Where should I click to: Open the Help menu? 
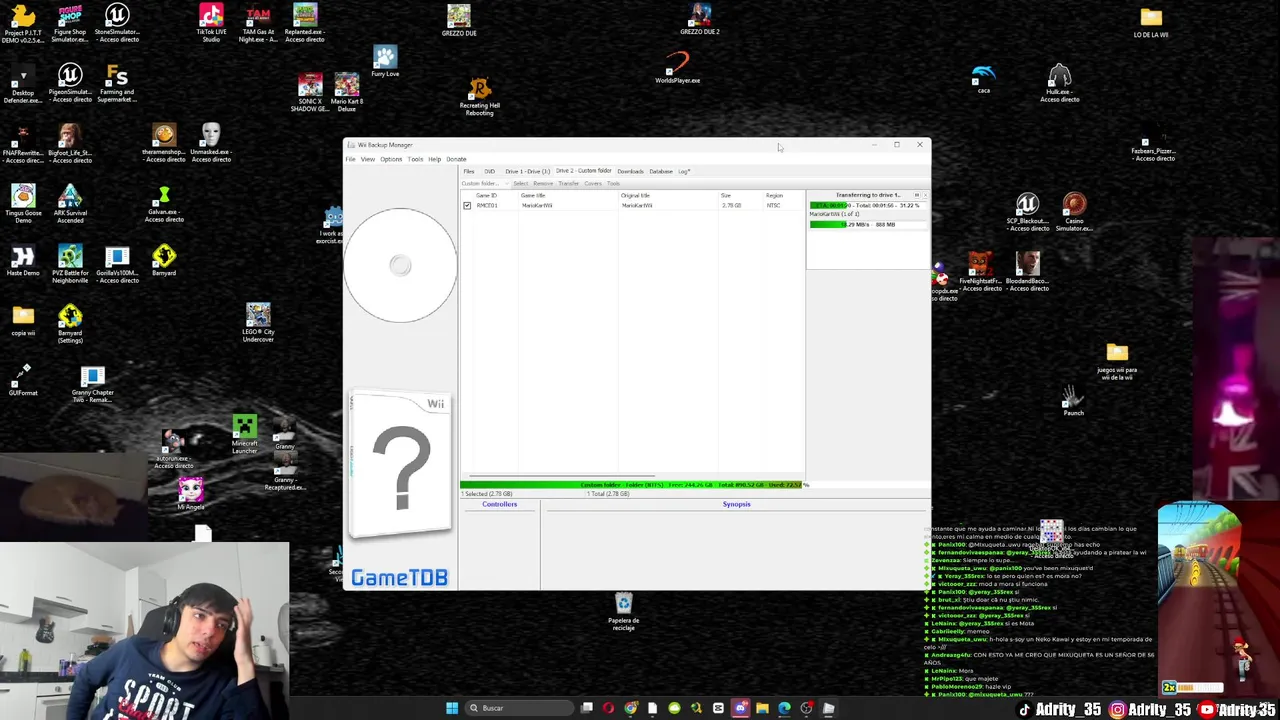(435, 159)
